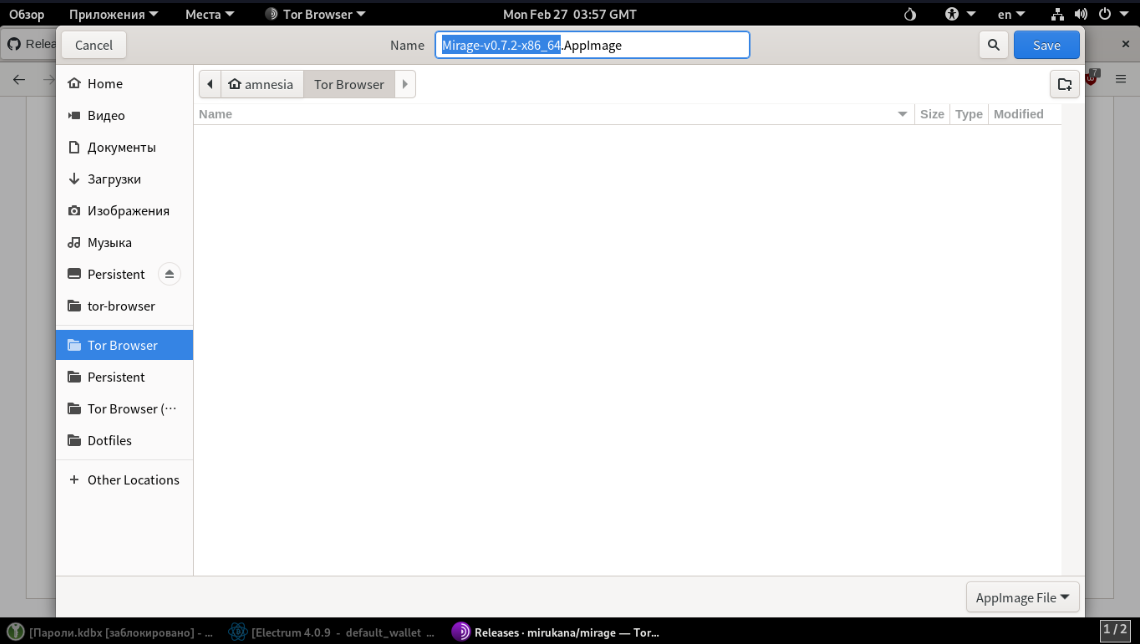
Task: Switch to Electrum window in taskbar
Action: point(332,632)
